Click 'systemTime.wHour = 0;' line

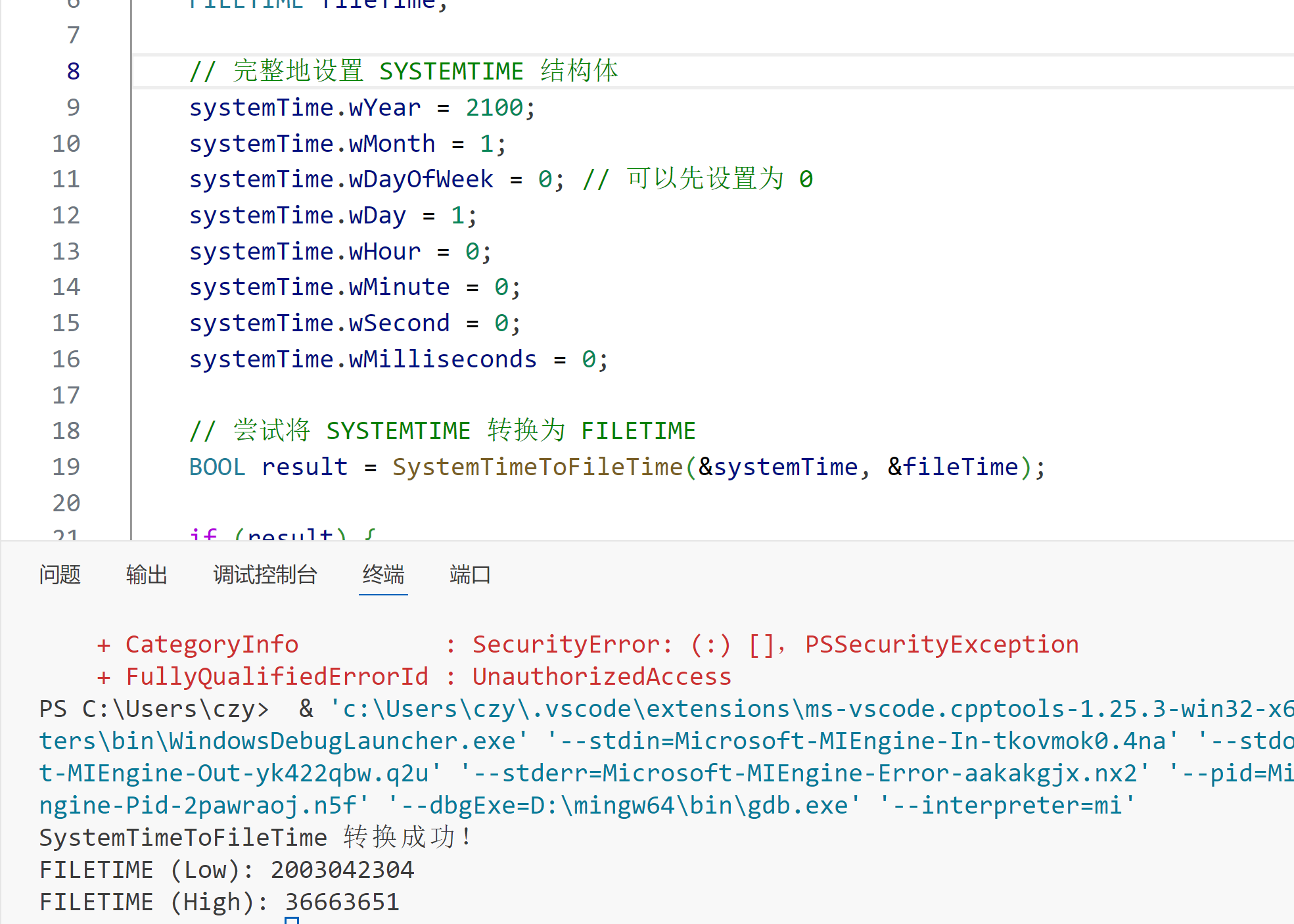point(341,251)
